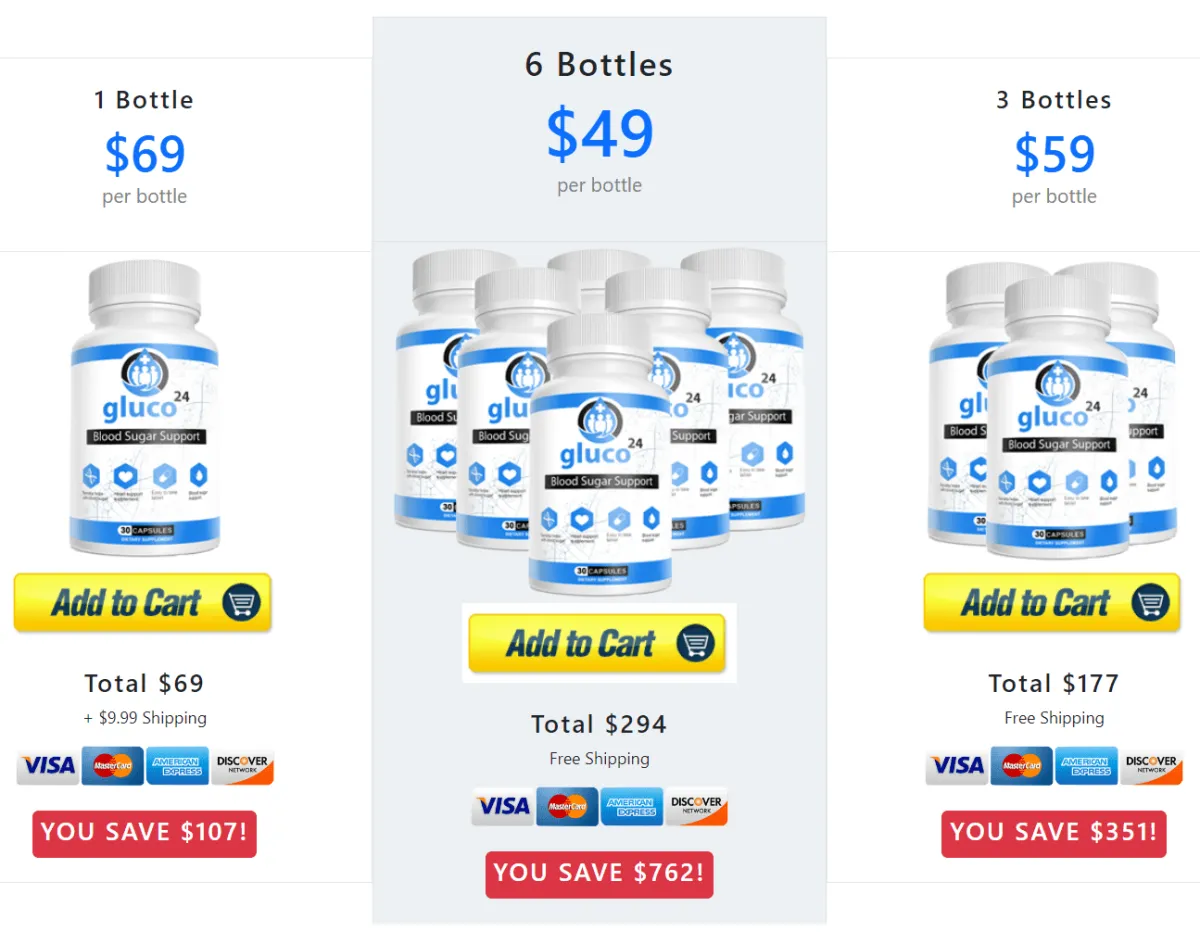The width and height of the screenshot is (1200, 944).
Task: Click the American Express icon under 1 Bottle
Action: coord(177,766)
